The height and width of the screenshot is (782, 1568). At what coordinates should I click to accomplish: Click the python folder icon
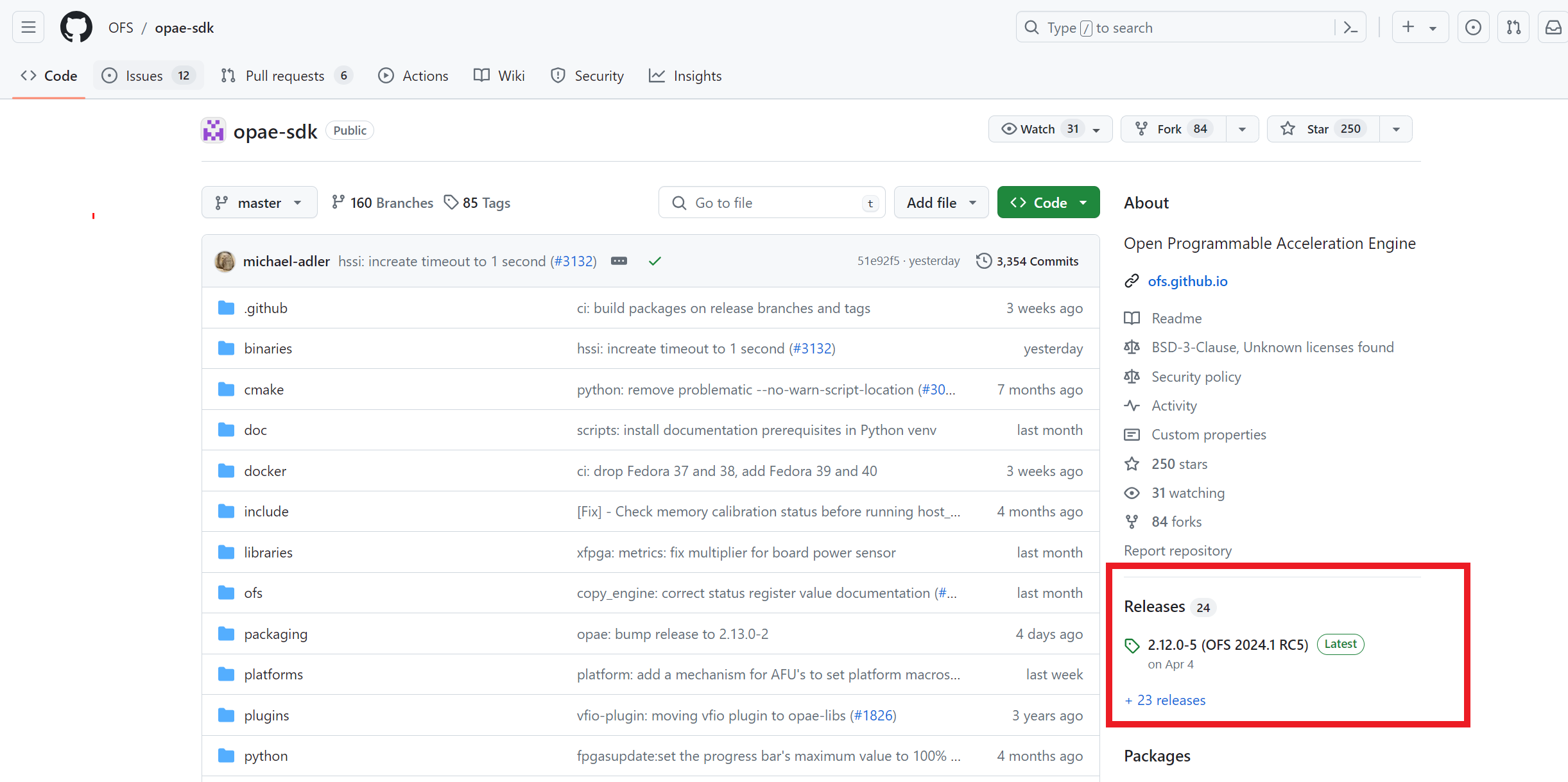tap(226, 756)
